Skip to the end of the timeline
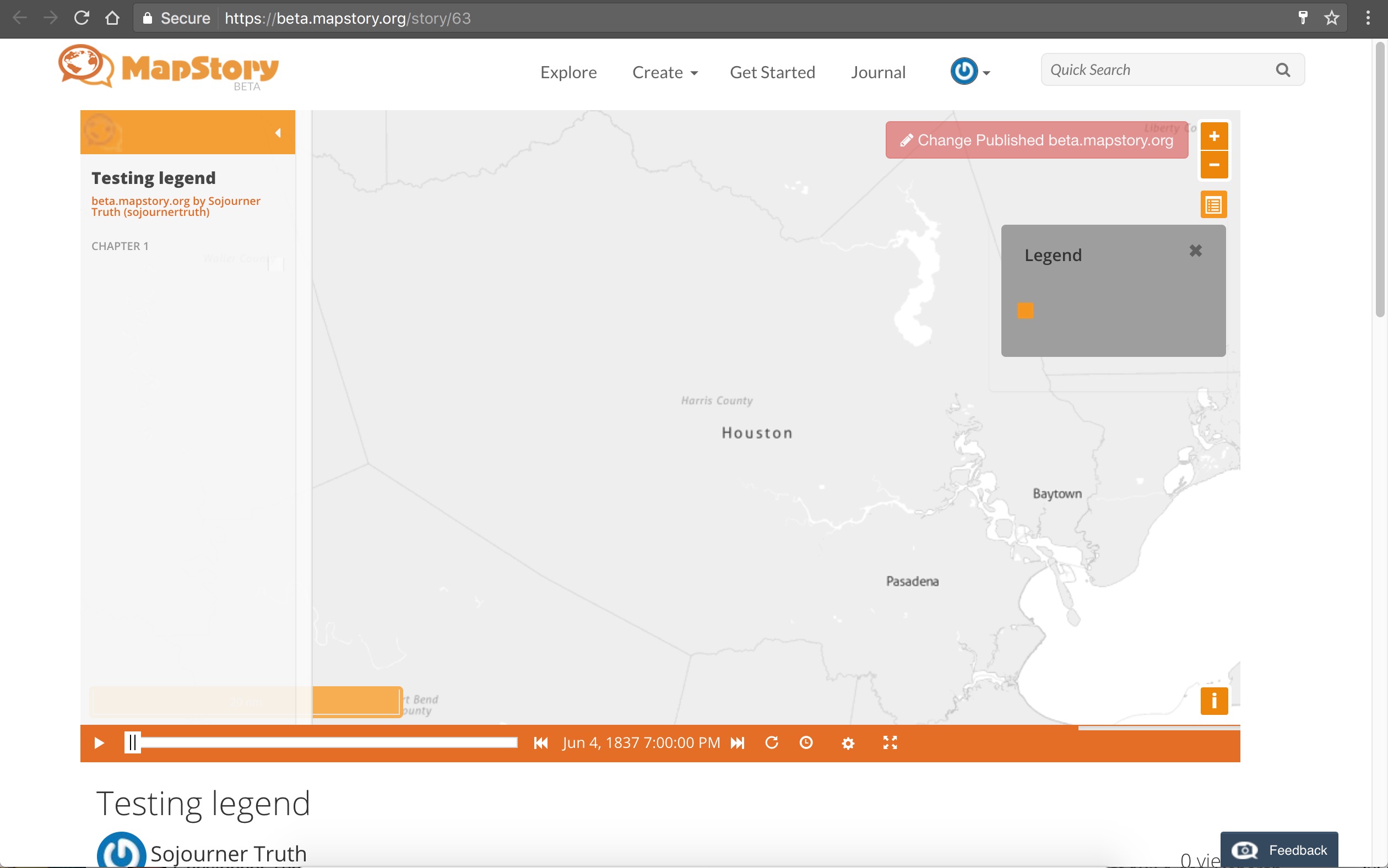The width and height of the screenshot is (1388, 868). click(x=738, y=742)
